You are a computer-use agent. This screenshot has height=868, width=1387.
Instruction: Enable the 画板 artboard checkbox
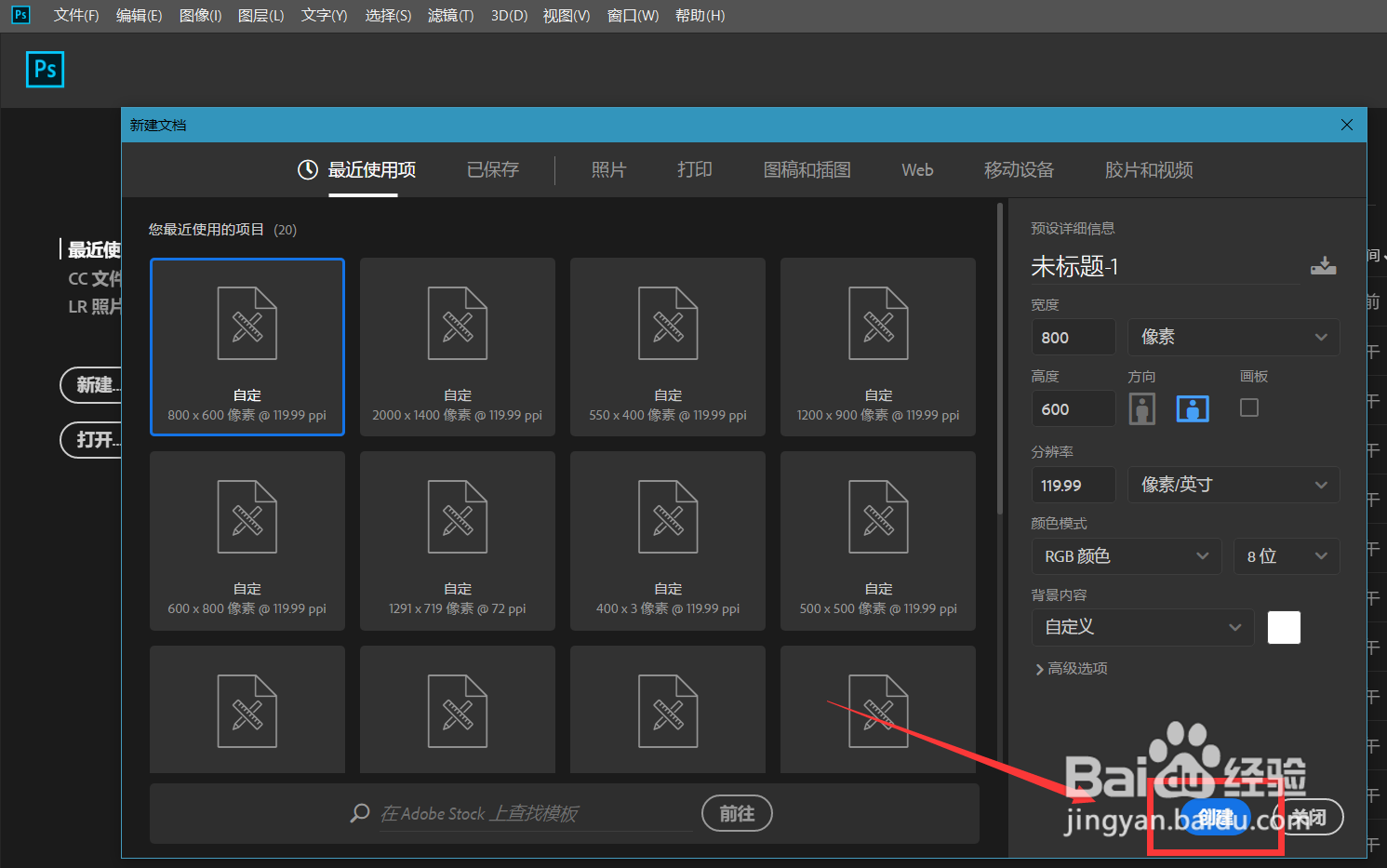1249,407
